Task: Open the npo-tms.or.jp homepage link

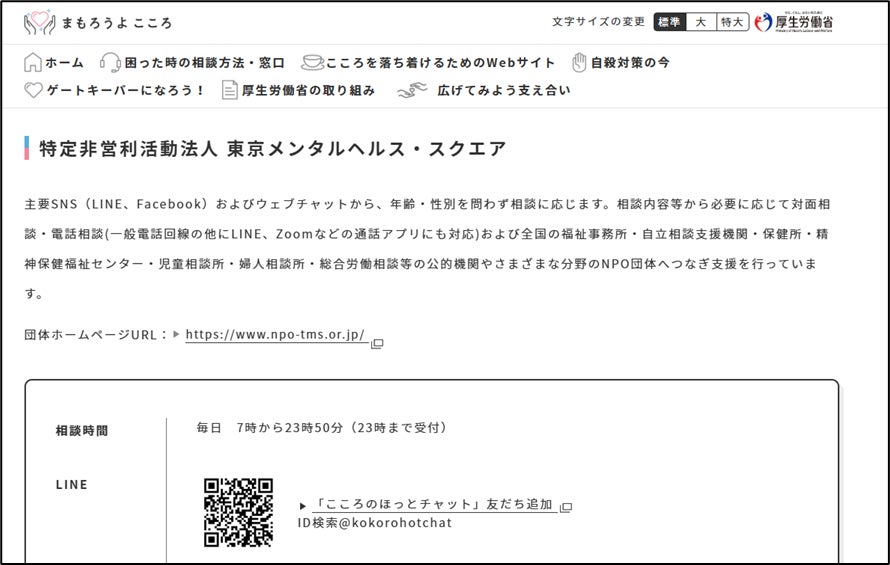Action: pos(275,335)
